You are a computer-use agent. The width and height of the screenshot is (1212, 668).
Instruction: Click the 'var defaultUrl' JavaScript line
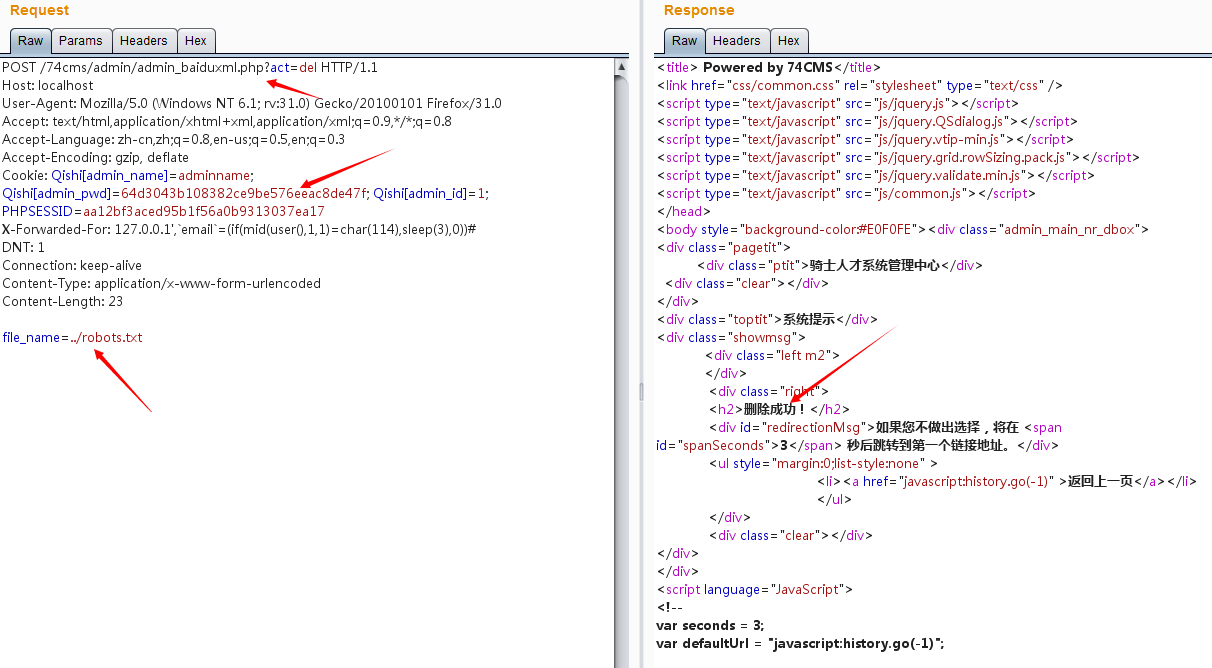[800, 643]
